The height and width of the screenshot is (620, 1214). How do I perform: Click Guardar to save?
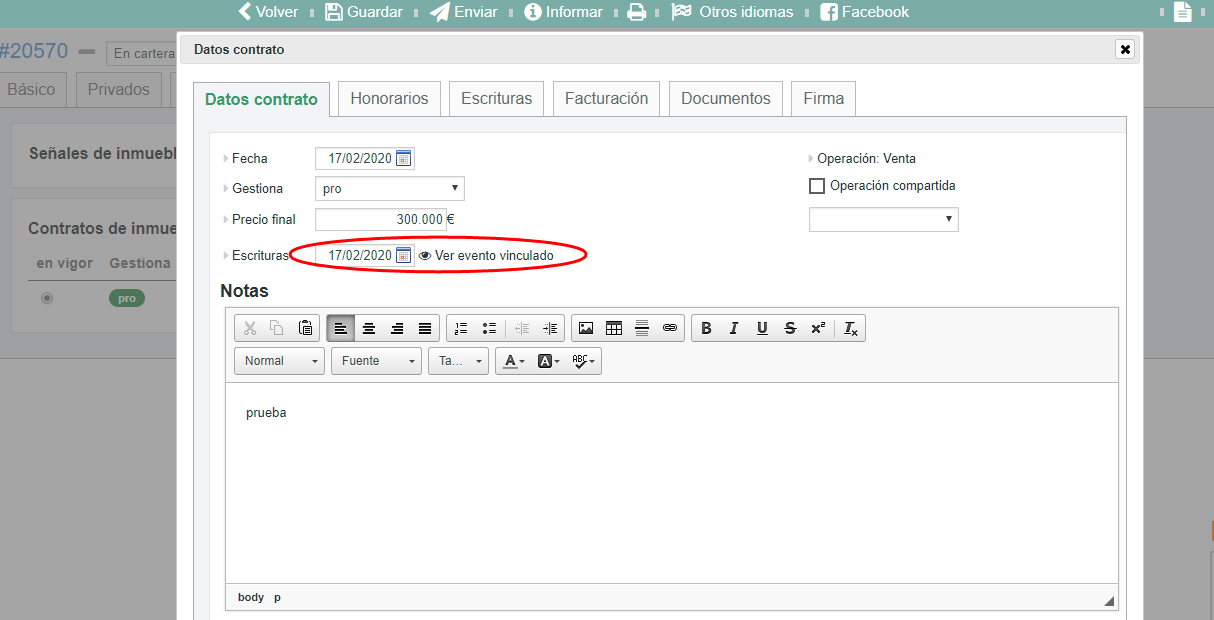(364, 12)
